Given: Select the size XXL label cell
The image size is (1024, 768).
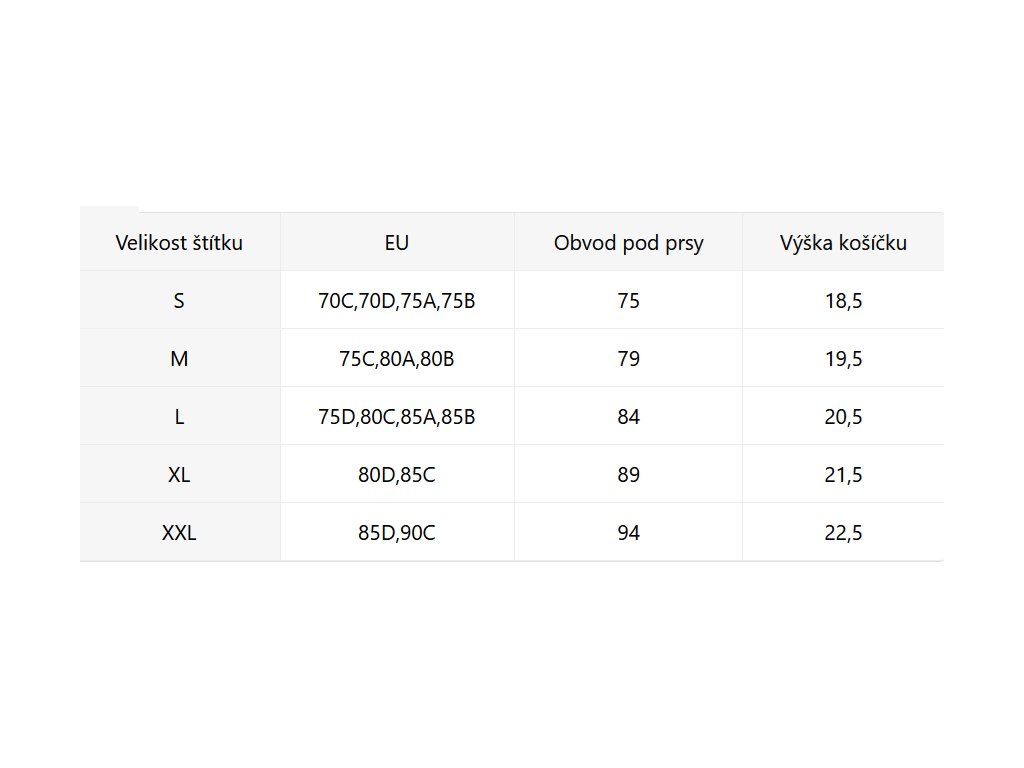Looking at the screenshot, I should click(179, 533).
